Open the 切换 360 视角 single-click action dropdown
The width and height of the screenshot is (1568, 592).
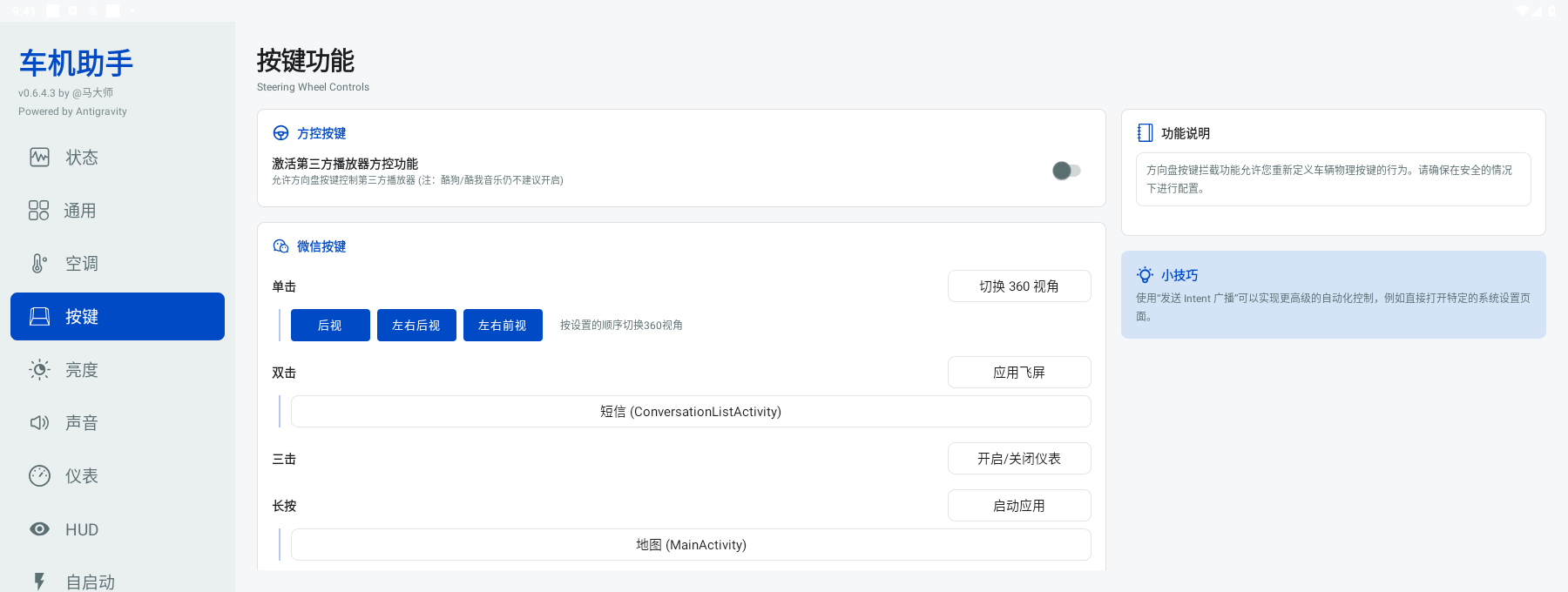1019,286
